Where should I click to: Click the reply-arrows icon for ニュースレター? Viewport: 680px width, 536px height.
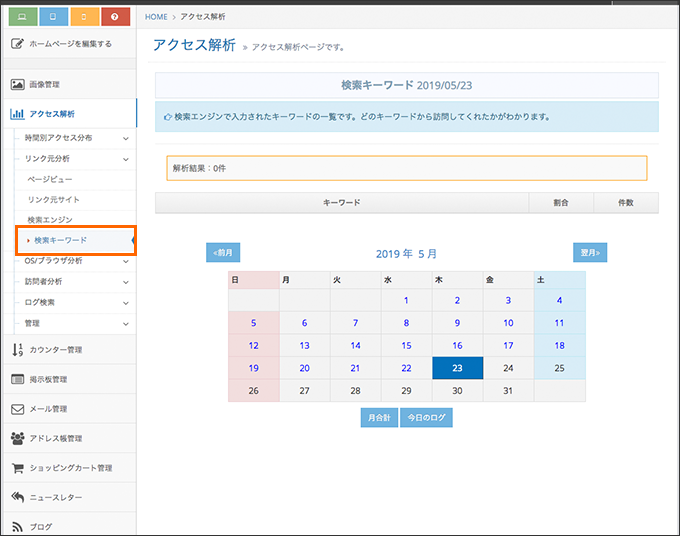point(17,497)
